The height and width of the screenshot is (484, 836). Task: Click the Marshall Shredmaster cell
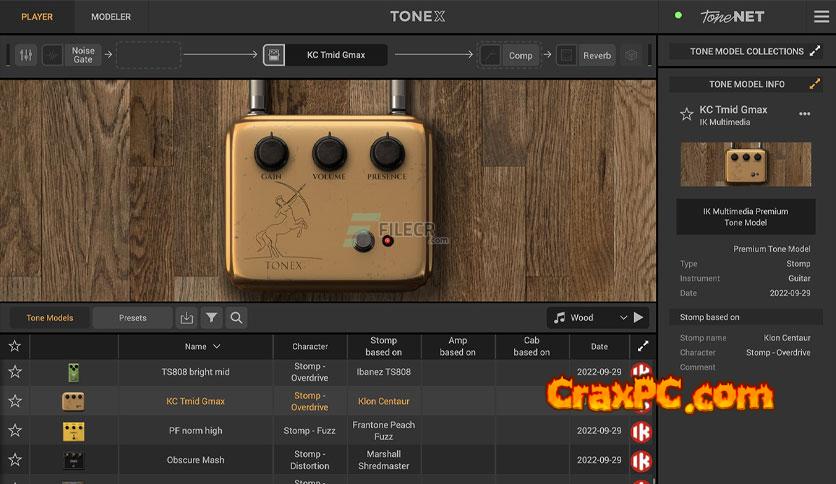click(x=384, y=459)
